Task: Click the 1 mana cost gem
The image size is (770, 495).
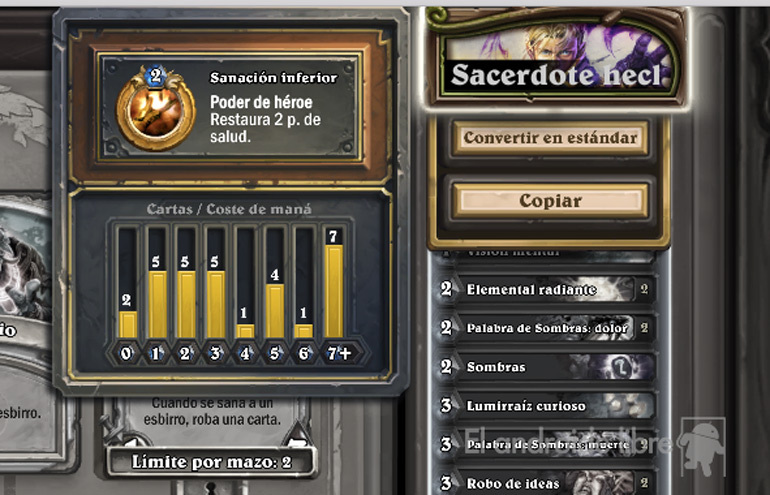Action: 156,353
